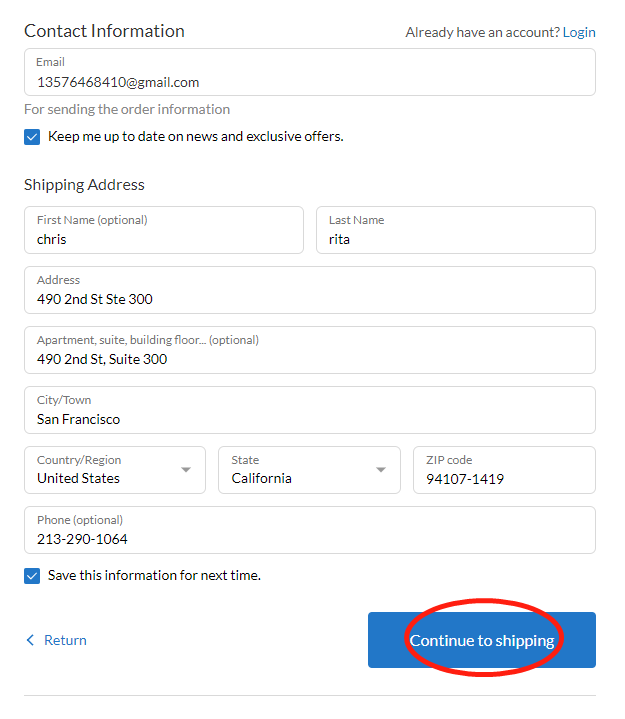Toggle Save this information for next time
Image resolution: width=625 pixels, height=719 pixels.
tap(32, 576)
